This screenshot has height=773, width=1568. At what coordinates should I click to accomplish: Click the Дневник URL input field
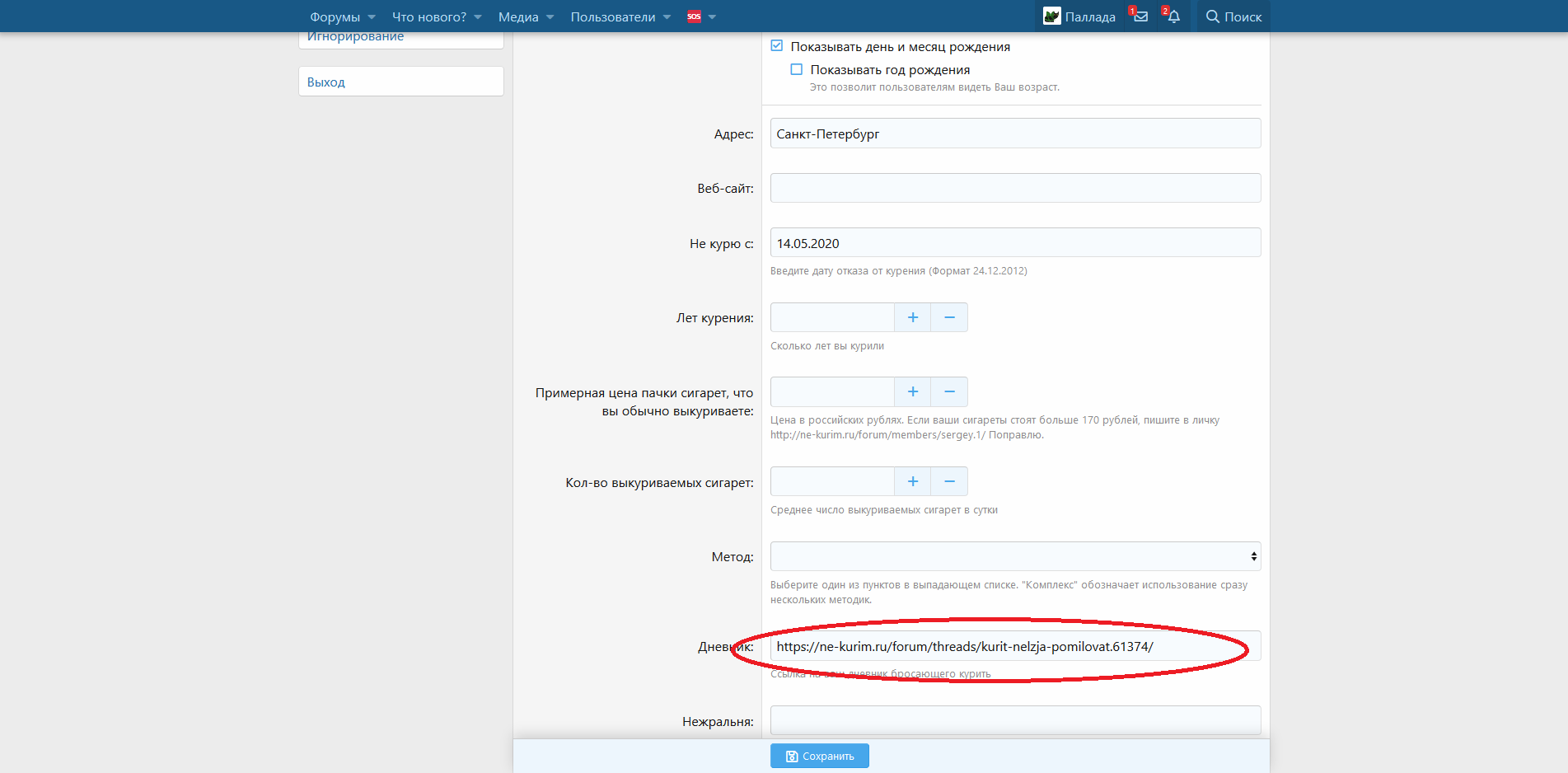(x=1015, y=646)
